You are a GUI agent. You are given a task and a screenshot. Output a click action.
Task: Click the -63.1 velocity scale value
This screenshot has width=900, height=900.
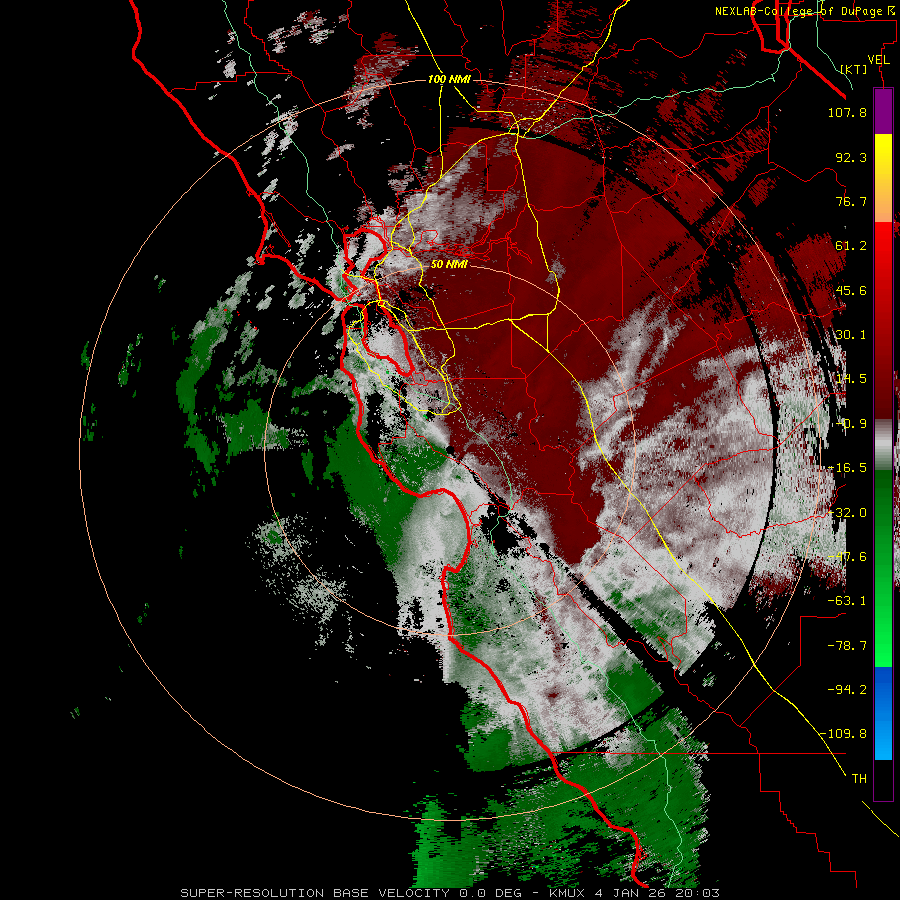coord(847,601)
